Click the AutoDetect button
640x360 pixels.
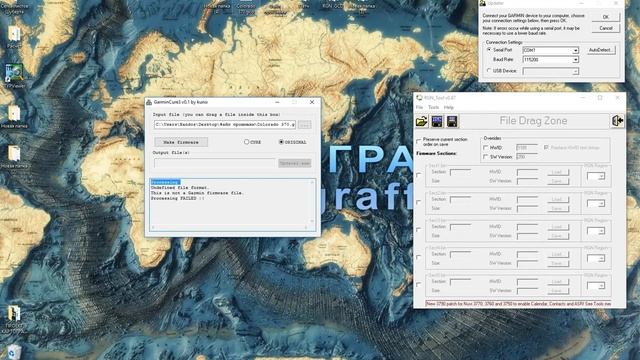click(x=601, y=50)
